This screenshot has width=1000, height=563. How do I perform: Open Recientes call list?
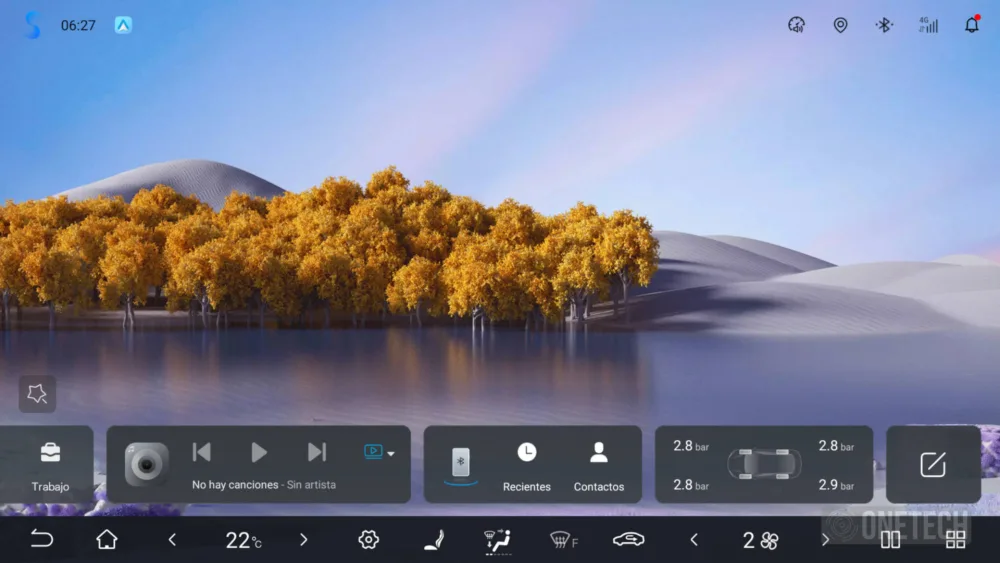click(x=527, y=465)
